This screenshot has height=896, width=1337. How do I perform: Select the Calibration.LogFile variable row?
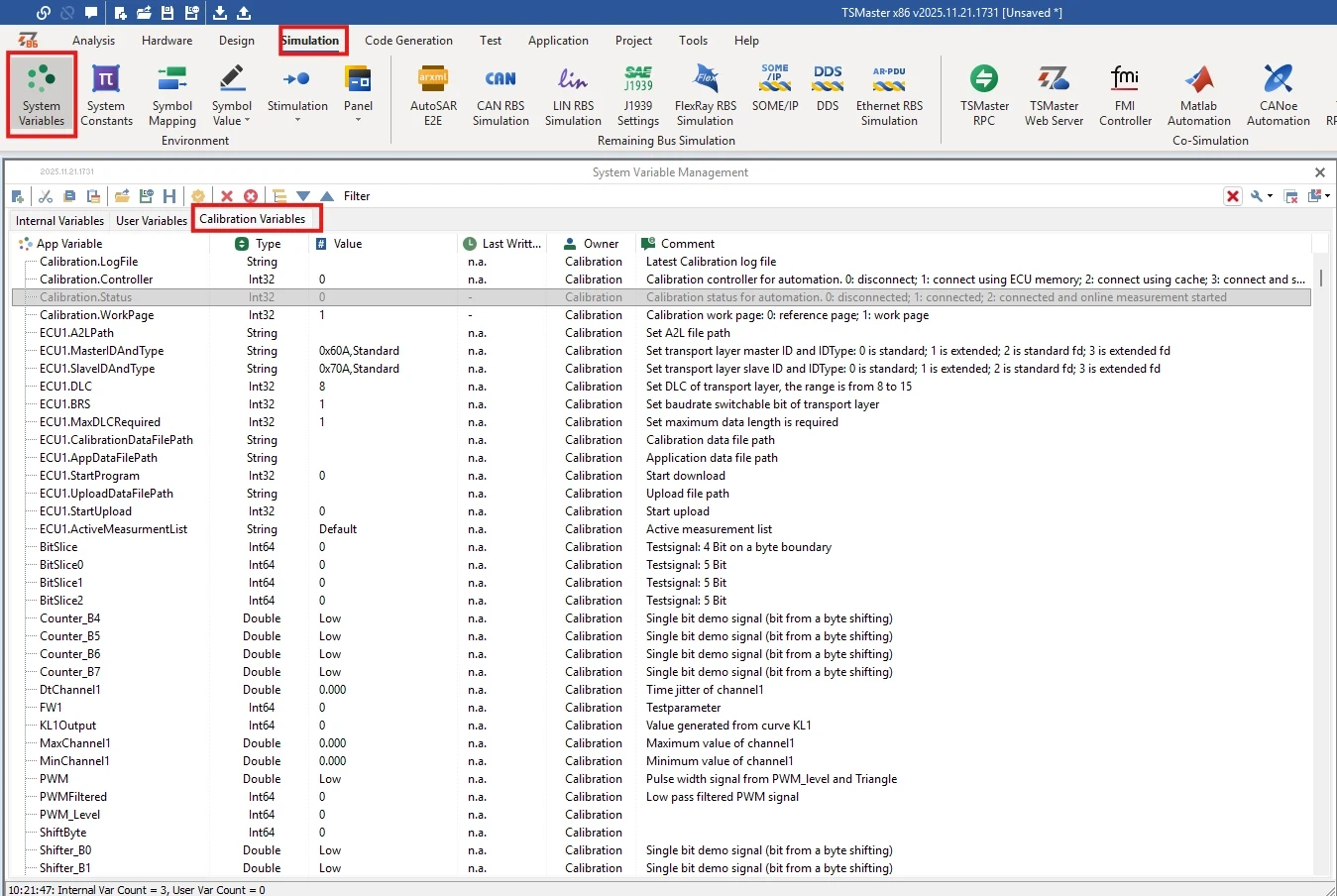(661, 262)
